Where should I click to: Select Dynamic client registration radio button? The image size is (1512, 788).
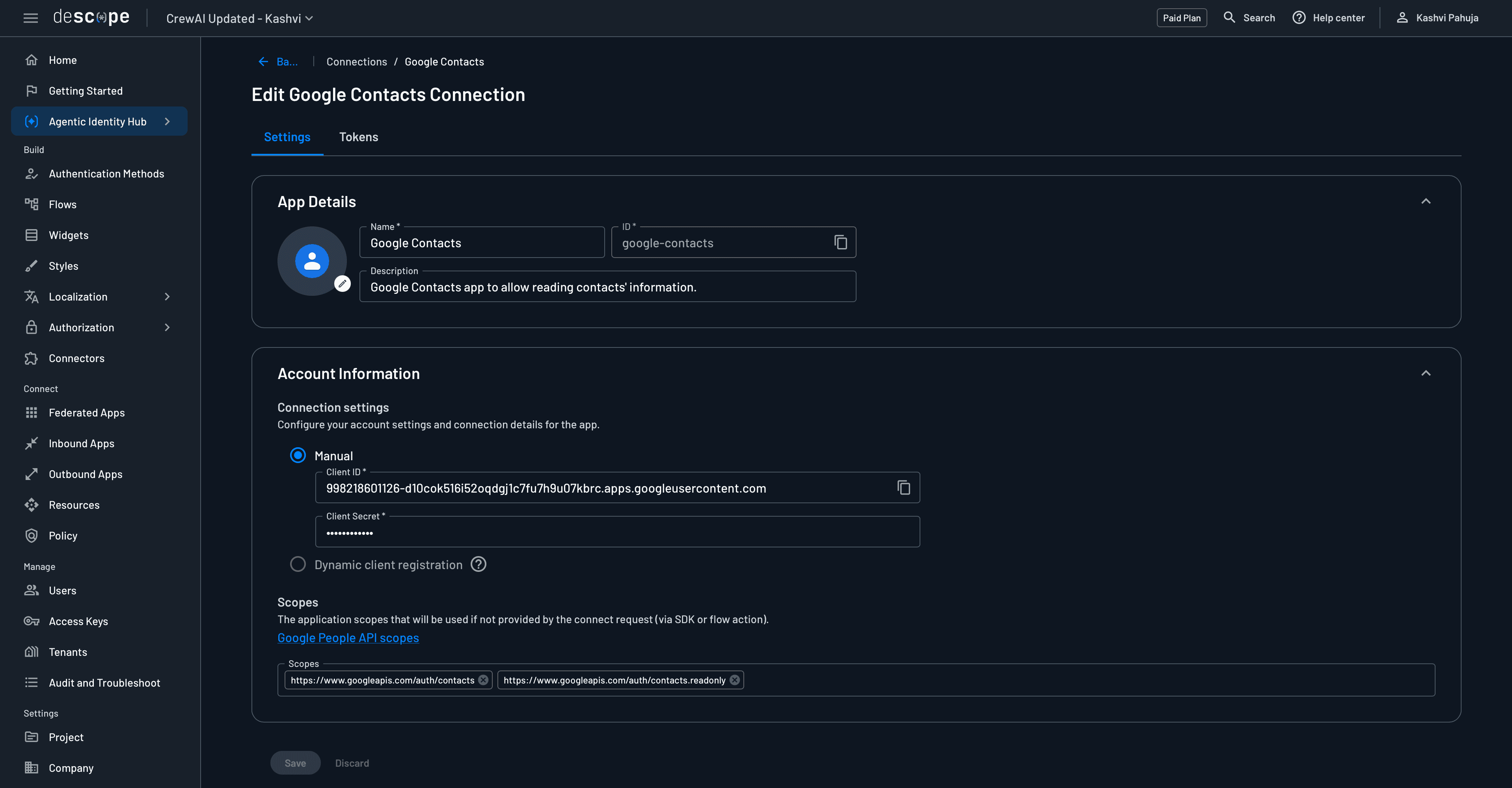(x=298, y=564)
